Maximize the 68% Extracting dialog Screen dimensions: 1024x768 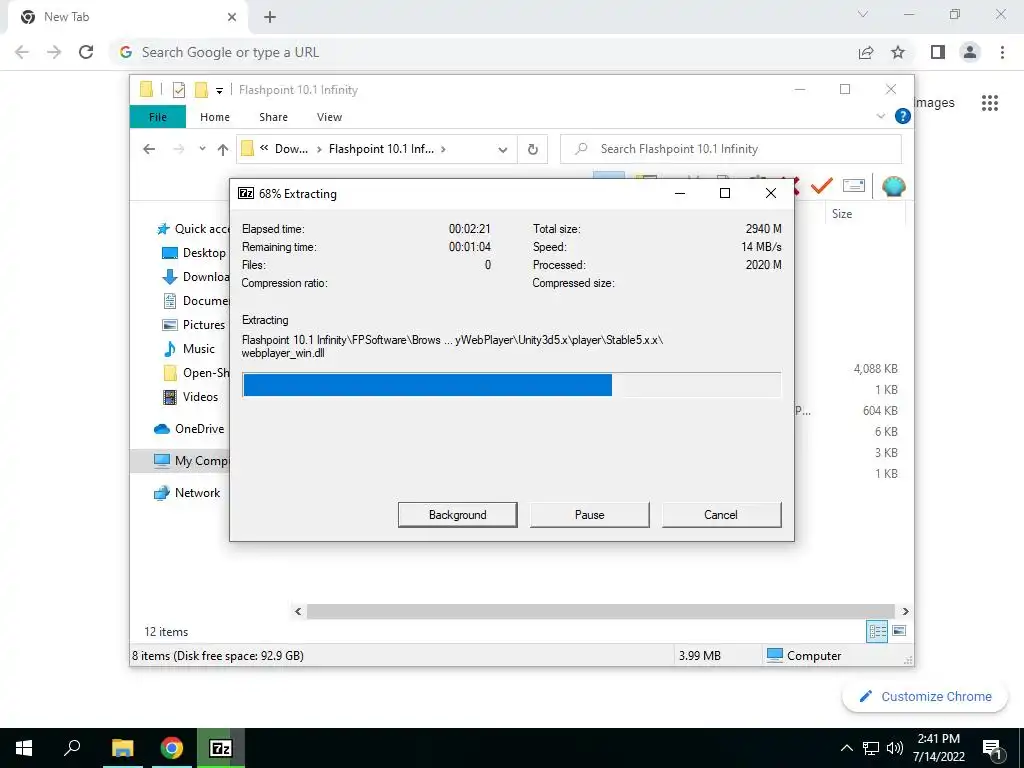tap(724, 193)
